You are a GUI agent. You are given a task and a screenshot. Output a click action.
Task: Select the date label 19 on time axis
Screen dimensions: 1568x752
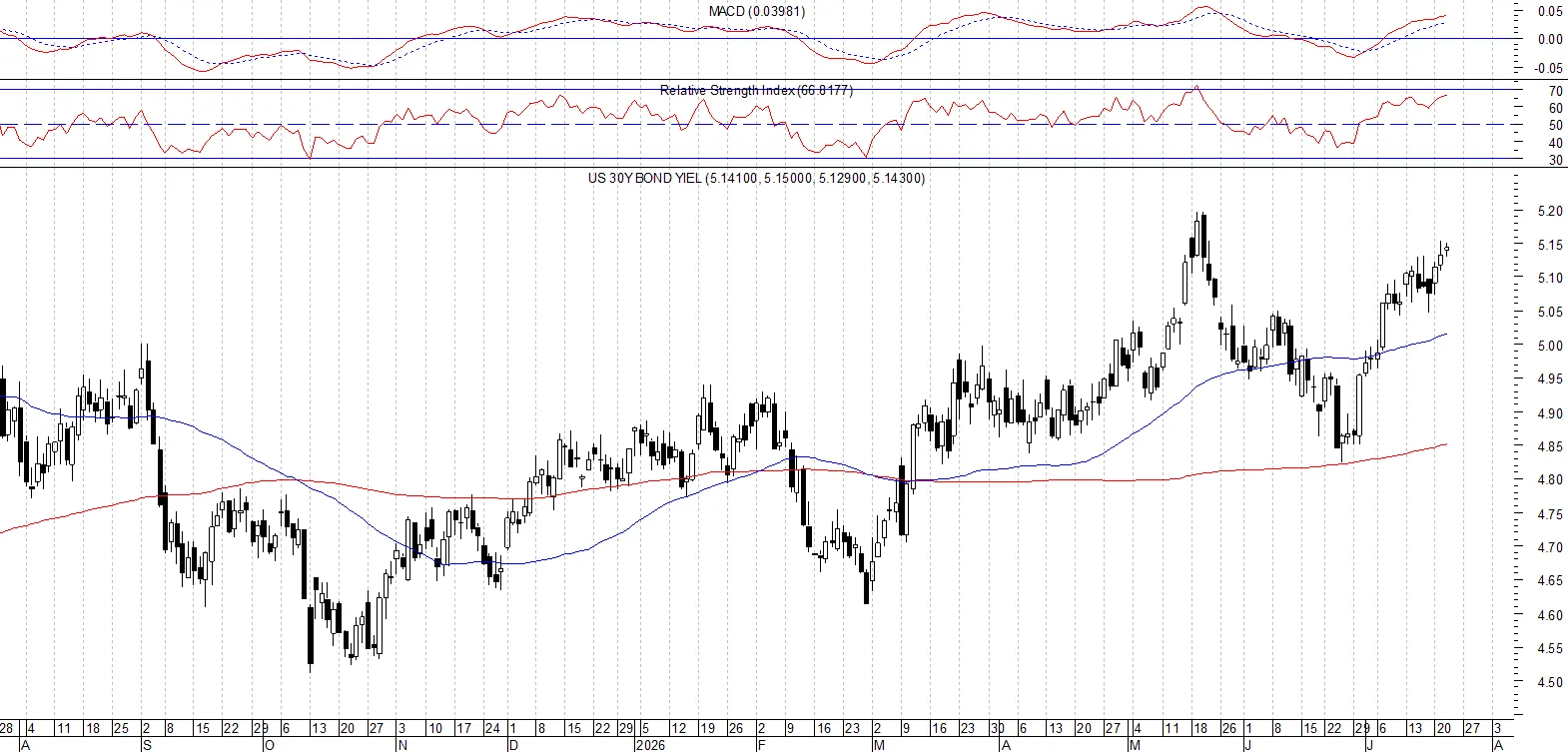point(706,729)
